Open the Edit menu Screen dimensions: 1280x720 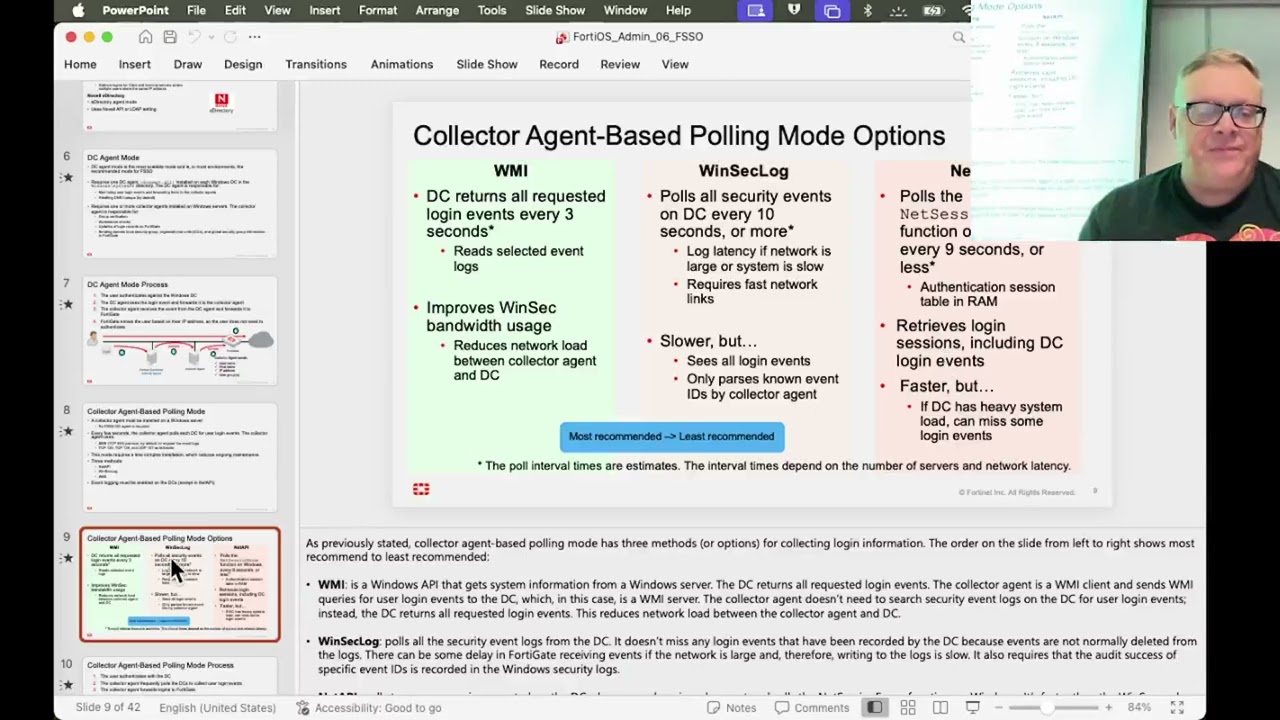tap(235, 10)
